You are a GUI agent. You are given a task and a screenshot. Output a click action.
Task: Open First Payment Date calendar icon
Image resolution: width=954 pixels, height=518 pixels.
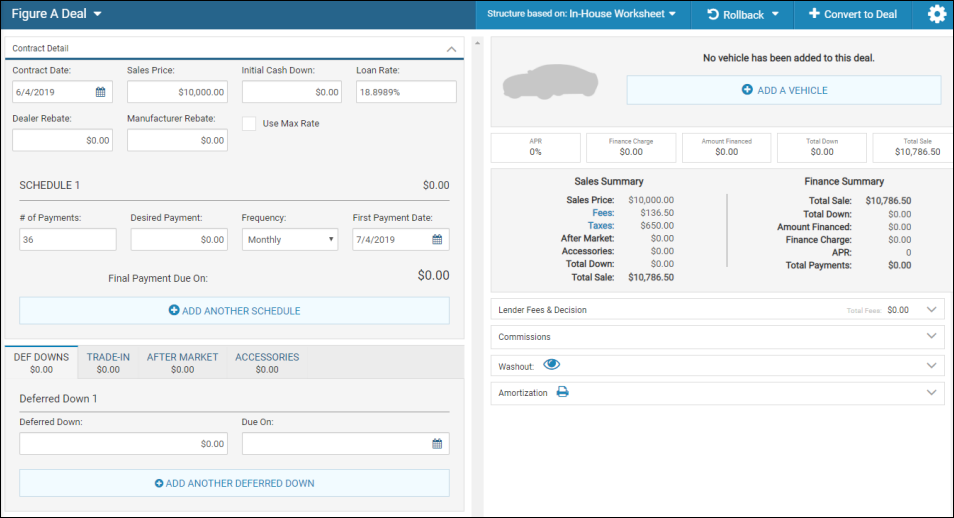tap(437, 239)
